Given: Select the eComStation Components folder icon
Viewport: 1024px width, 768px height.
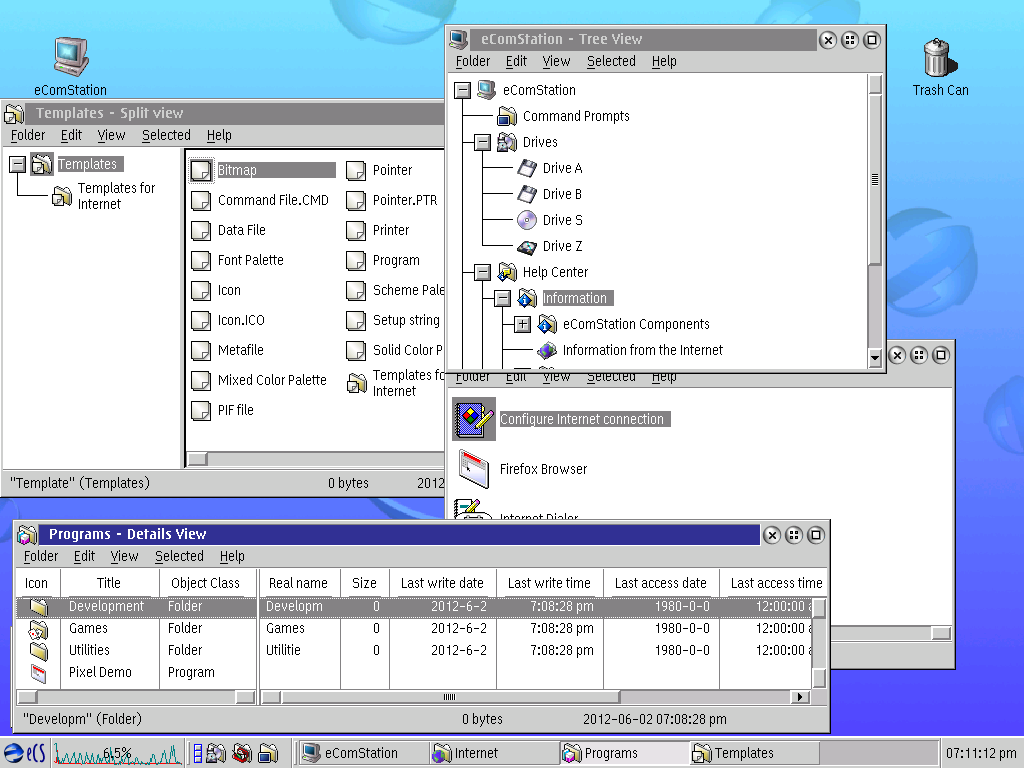Looking at the screenshot, I should click(547, 324).
